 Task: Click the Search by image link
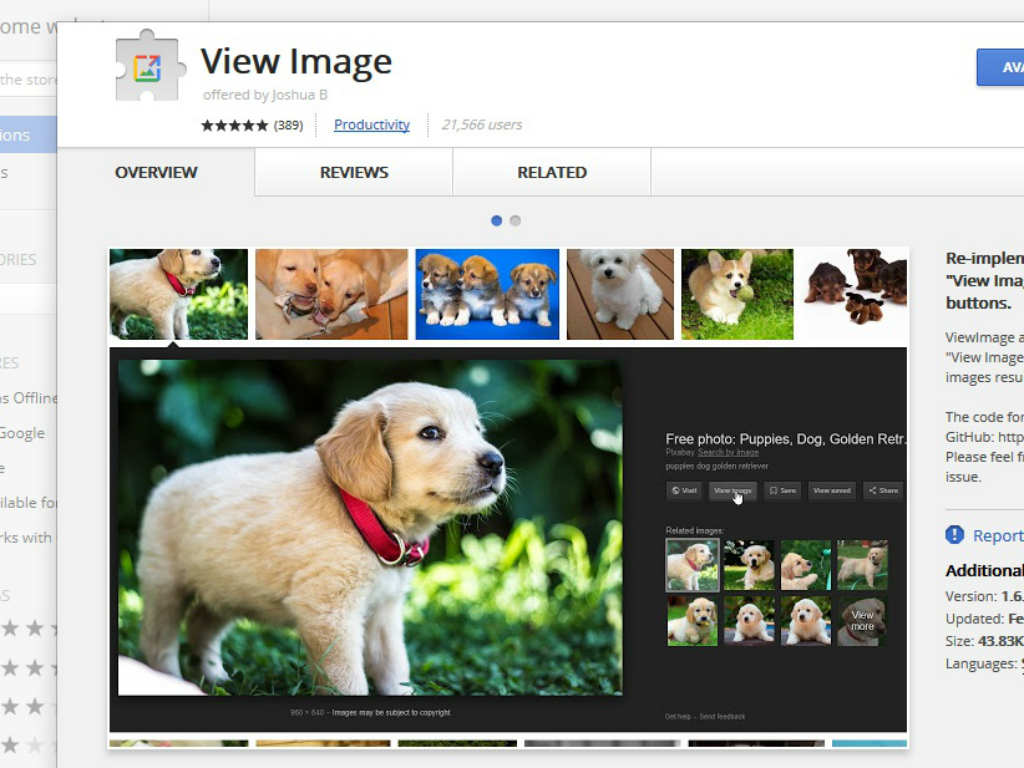tap(728, 452)
